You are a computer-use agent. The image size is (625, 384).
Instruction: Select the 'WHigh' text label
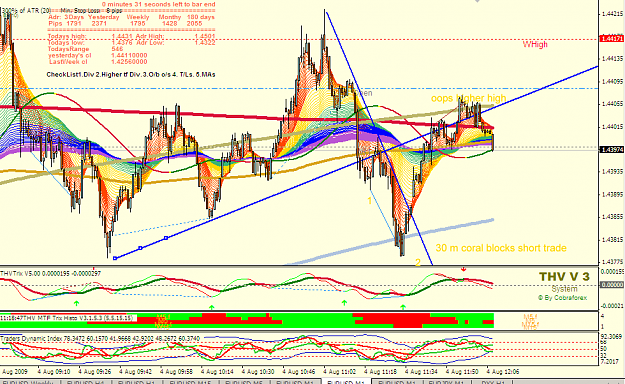(x=535, y=44)
